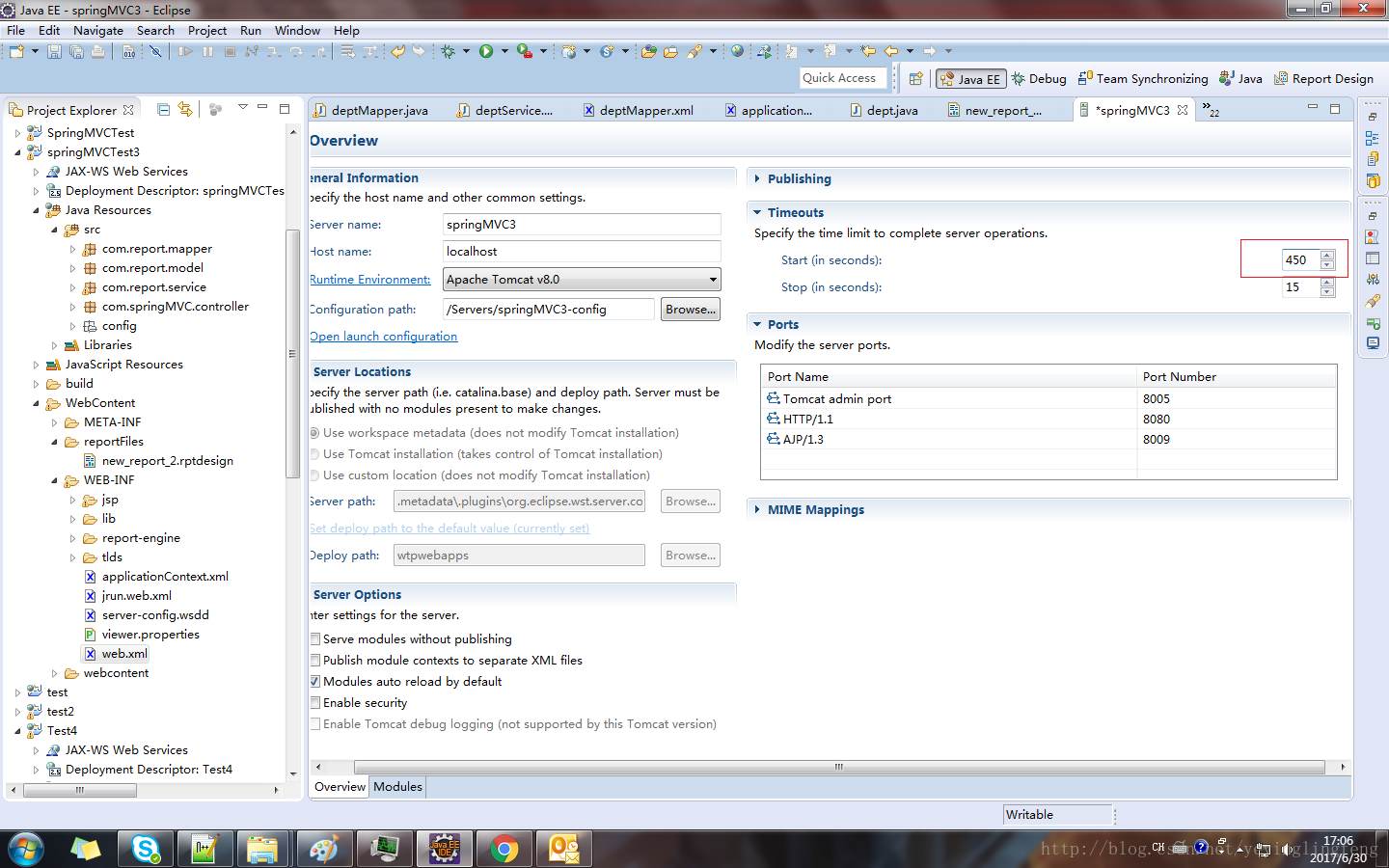Select Use custom location radio button

[x=314, y=475]
